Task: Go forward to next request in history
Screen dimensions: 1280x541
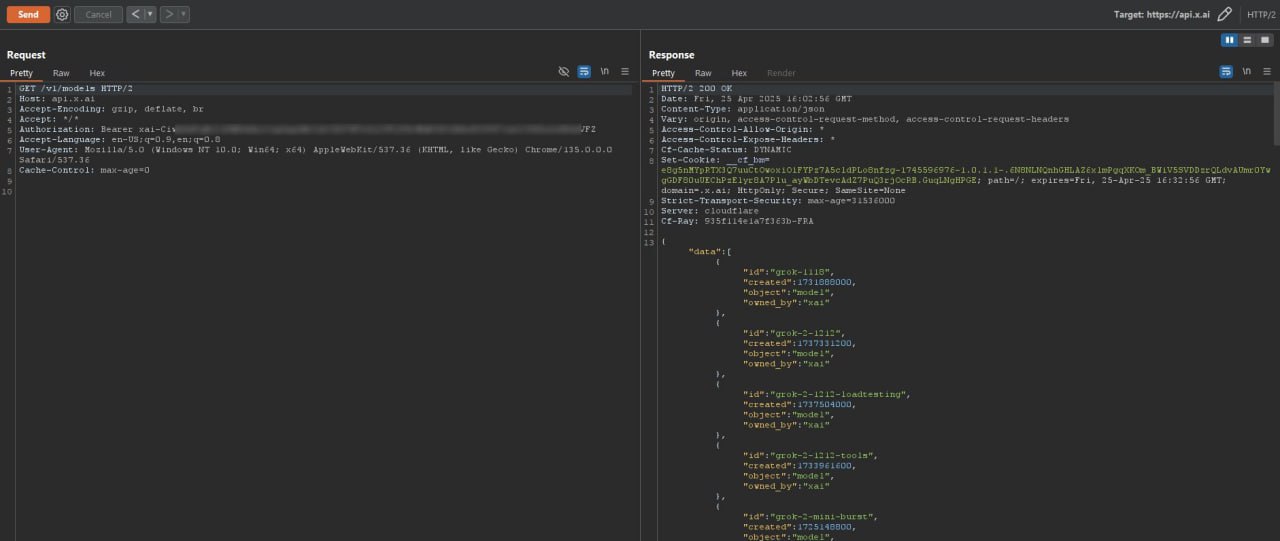Action: pos(169,15)
